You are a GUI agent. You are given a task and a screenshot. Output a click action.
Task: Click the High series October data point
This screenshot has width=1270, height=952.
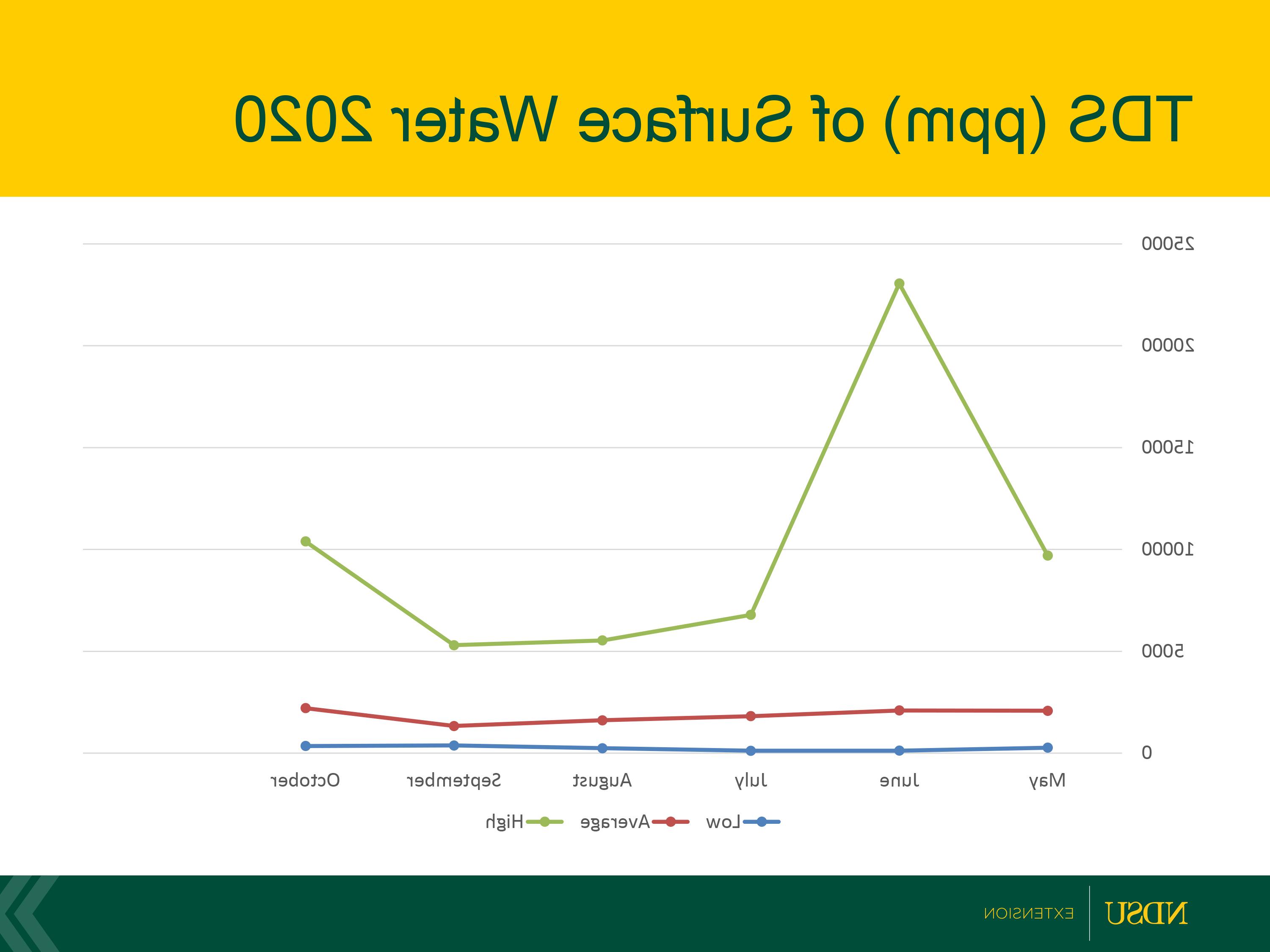[x=306, y=541]
